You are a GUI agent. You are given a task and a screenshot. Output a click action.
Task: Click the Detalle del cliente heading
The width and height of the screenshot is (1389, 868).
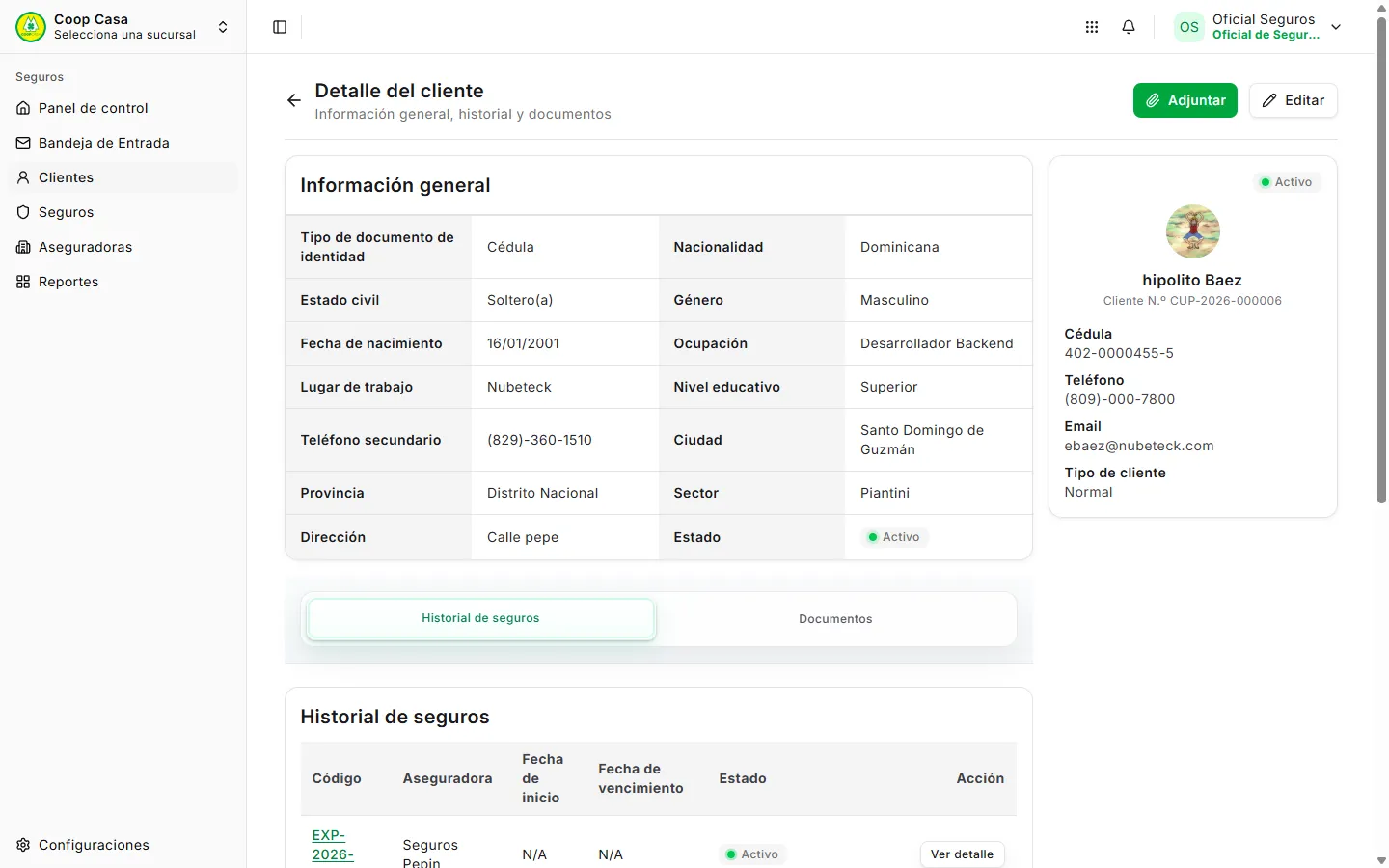pyautogui.click(x=399, y=91)
